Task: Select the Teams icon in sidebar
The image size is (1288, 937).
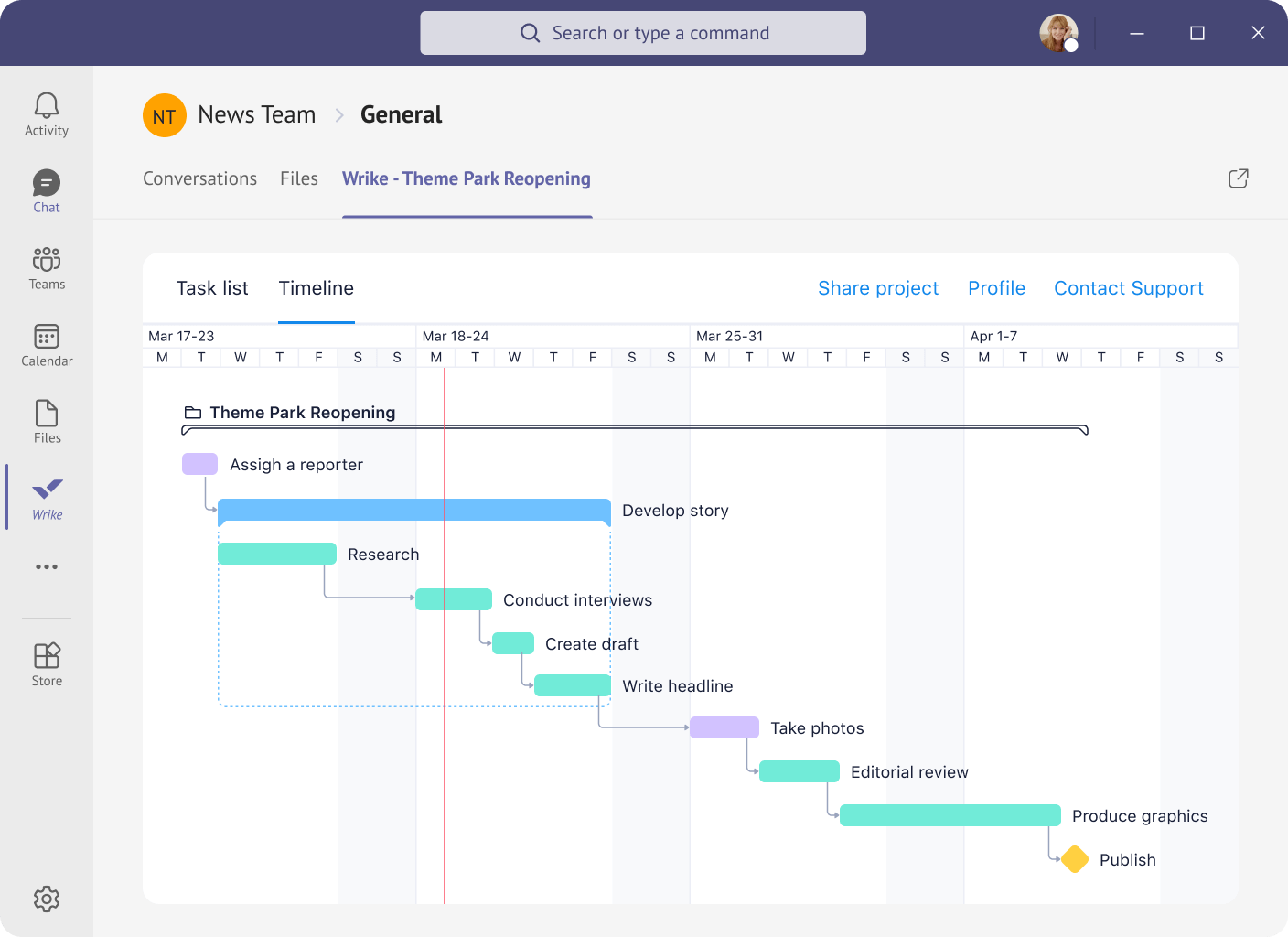Action: click(x=46, y=266)
